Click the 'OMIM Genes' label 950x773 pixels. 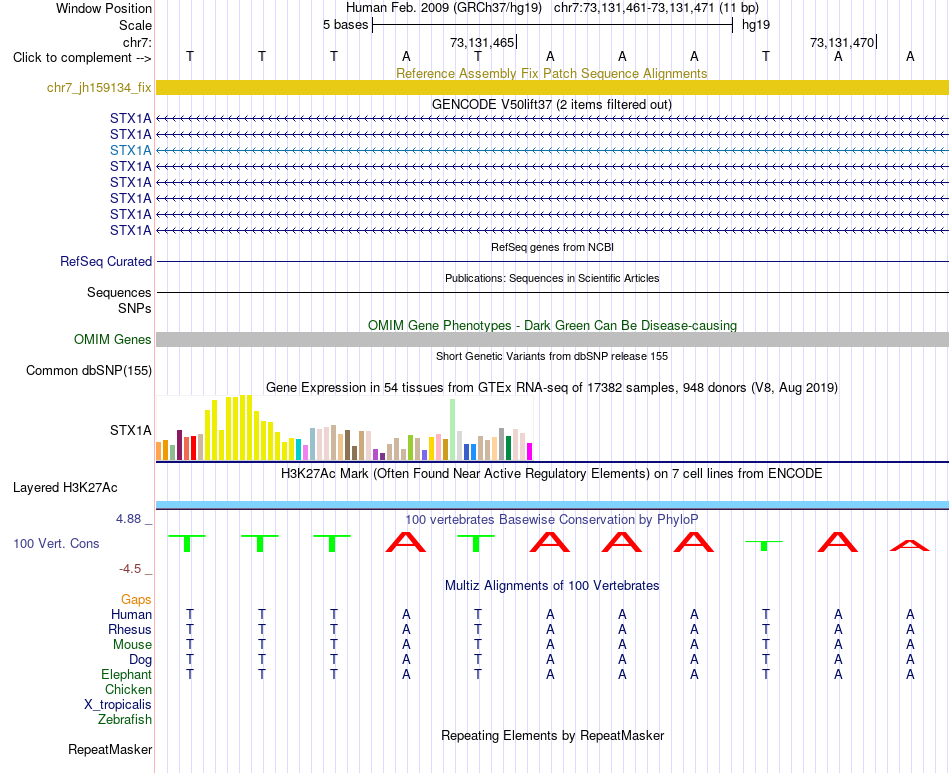click(x=112, y=339)
